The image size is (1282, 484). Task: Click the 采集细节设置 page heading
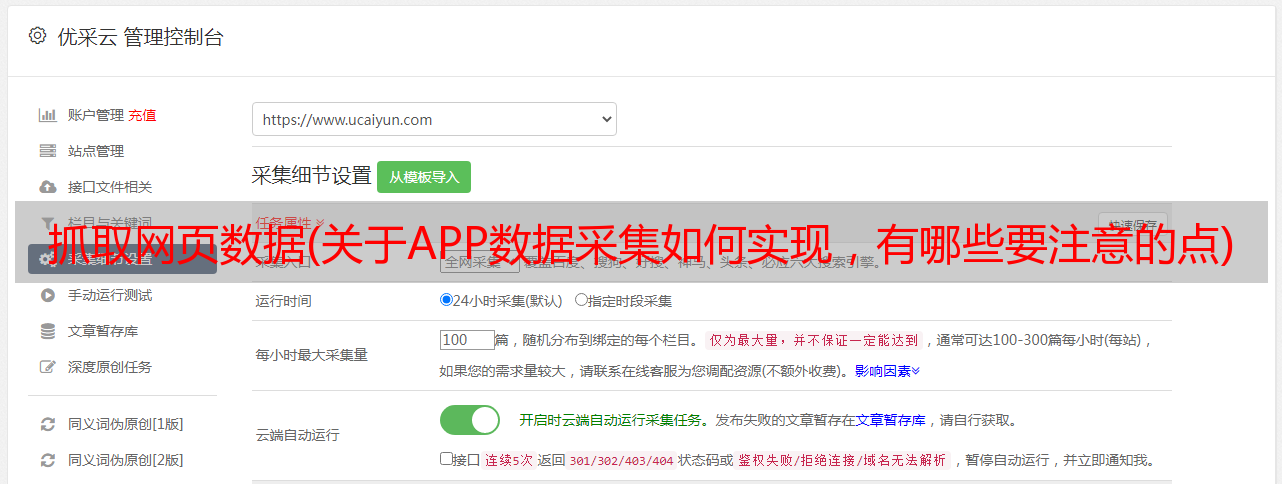(x=312, y=176)
